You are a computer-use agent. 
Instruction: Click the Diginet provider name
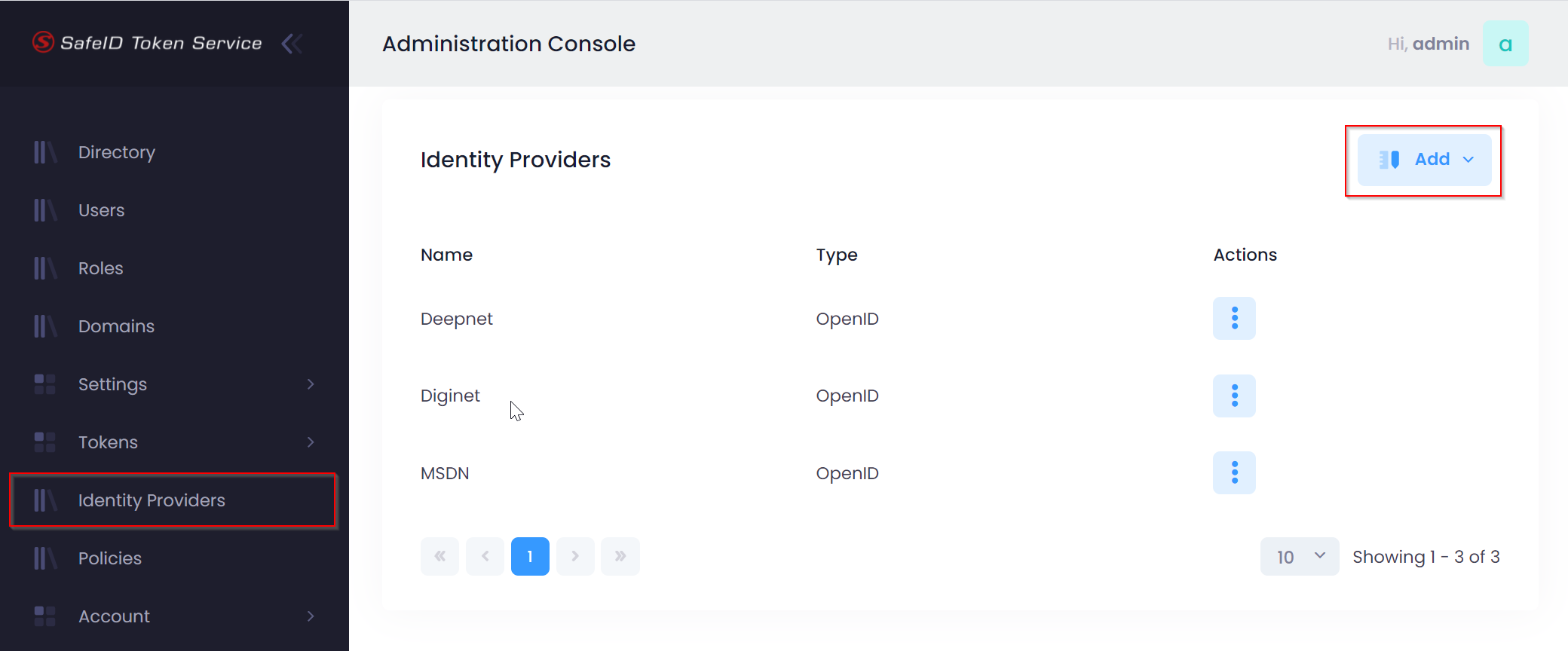[450, 396]
